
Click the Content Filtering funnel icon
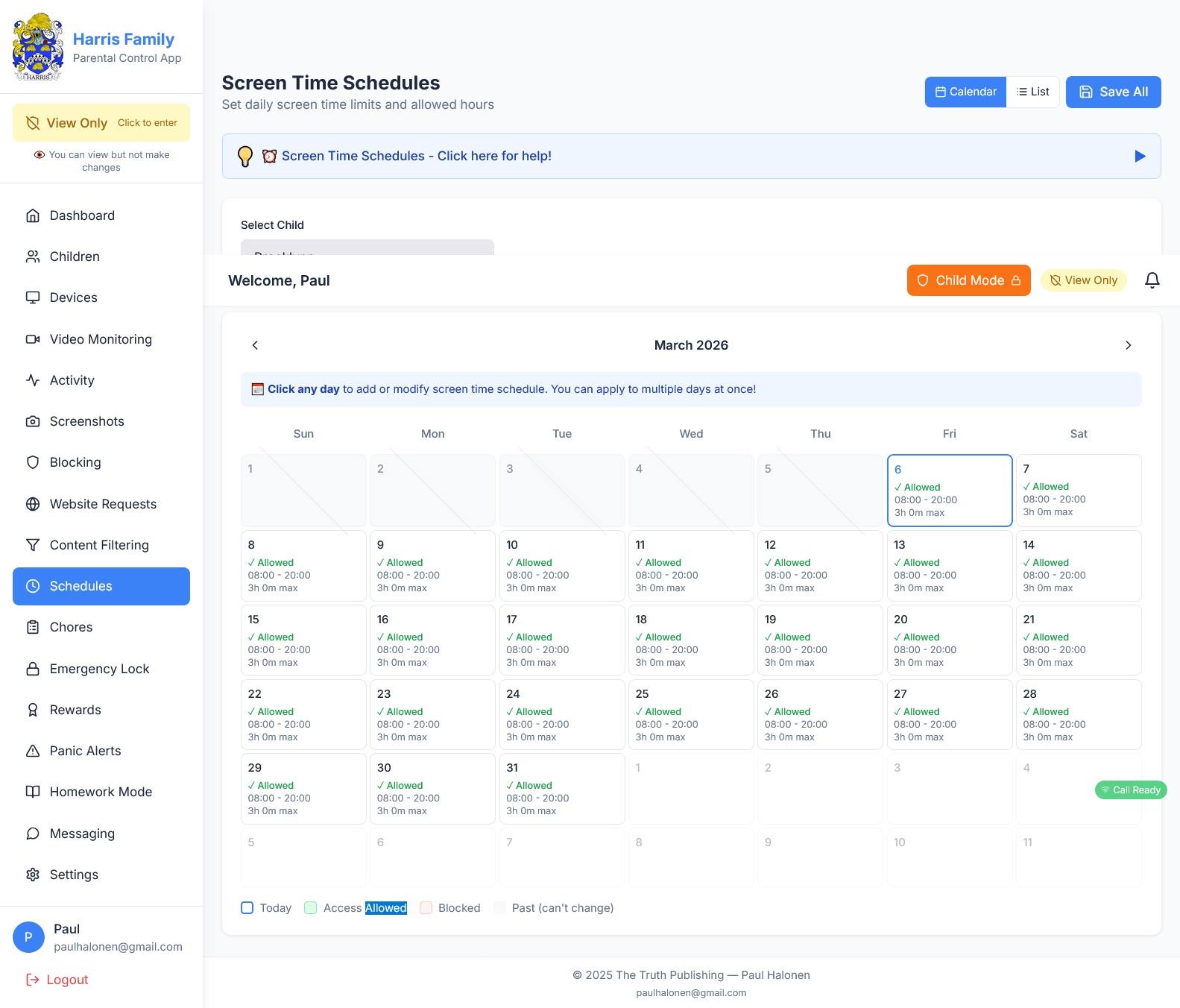pyautogui.click(x=33, y=545)
